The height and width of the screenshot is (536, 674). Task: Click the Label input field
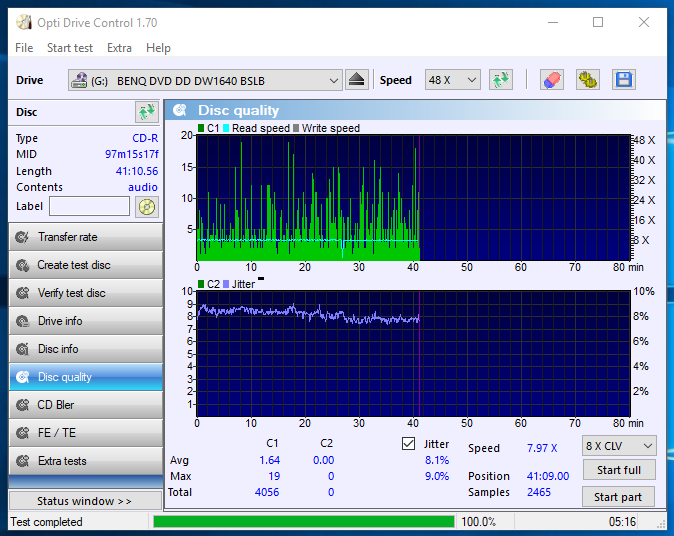tap(89, 206)
